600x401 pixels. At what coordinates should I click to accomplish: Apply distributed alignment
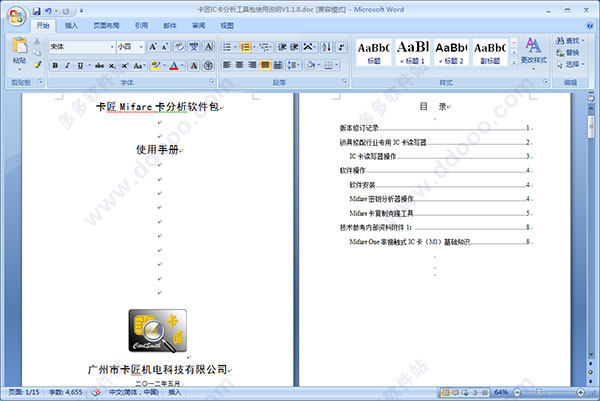(x=278, y=65)
